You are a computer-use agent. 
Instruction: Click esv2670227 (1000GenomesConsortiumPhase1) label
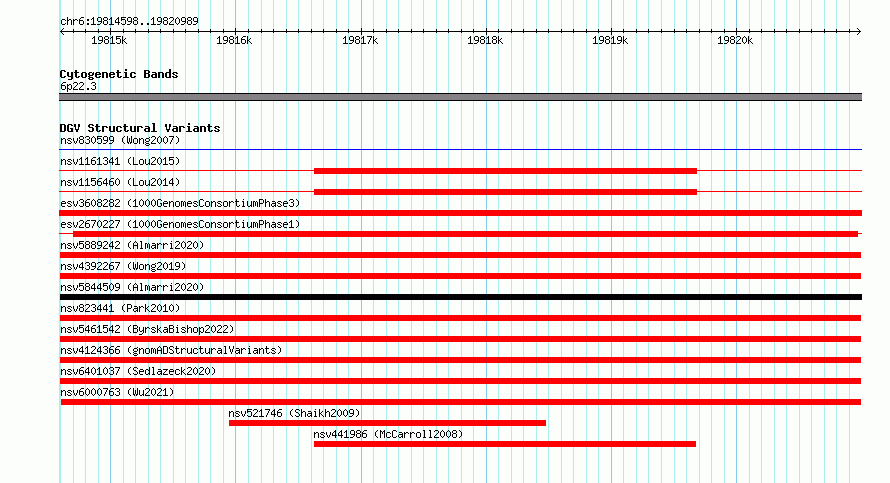pyautogui.click(x=180, y=224)
